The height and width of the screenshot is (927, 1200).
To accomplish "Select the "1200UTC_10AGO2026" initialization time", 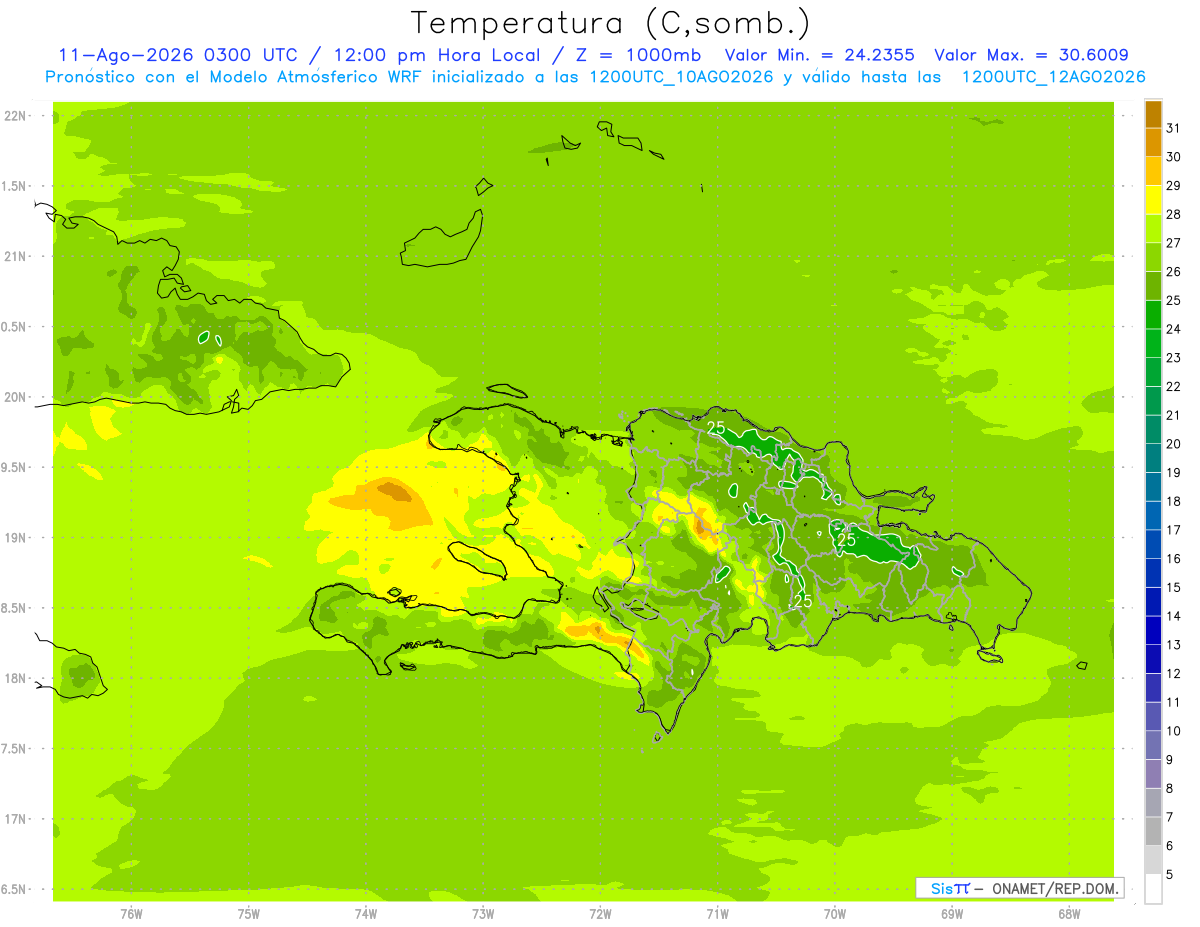I will coord(679,77).
